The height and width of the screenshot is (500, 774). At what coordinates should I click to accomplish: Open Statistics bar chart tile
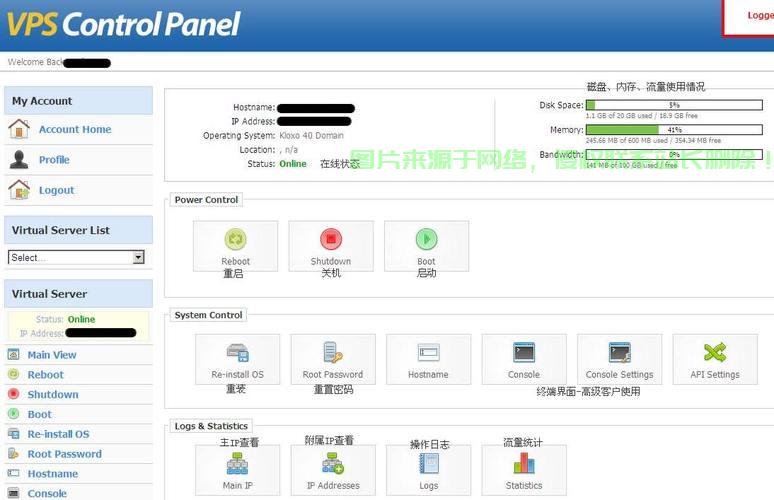(524, 470)
